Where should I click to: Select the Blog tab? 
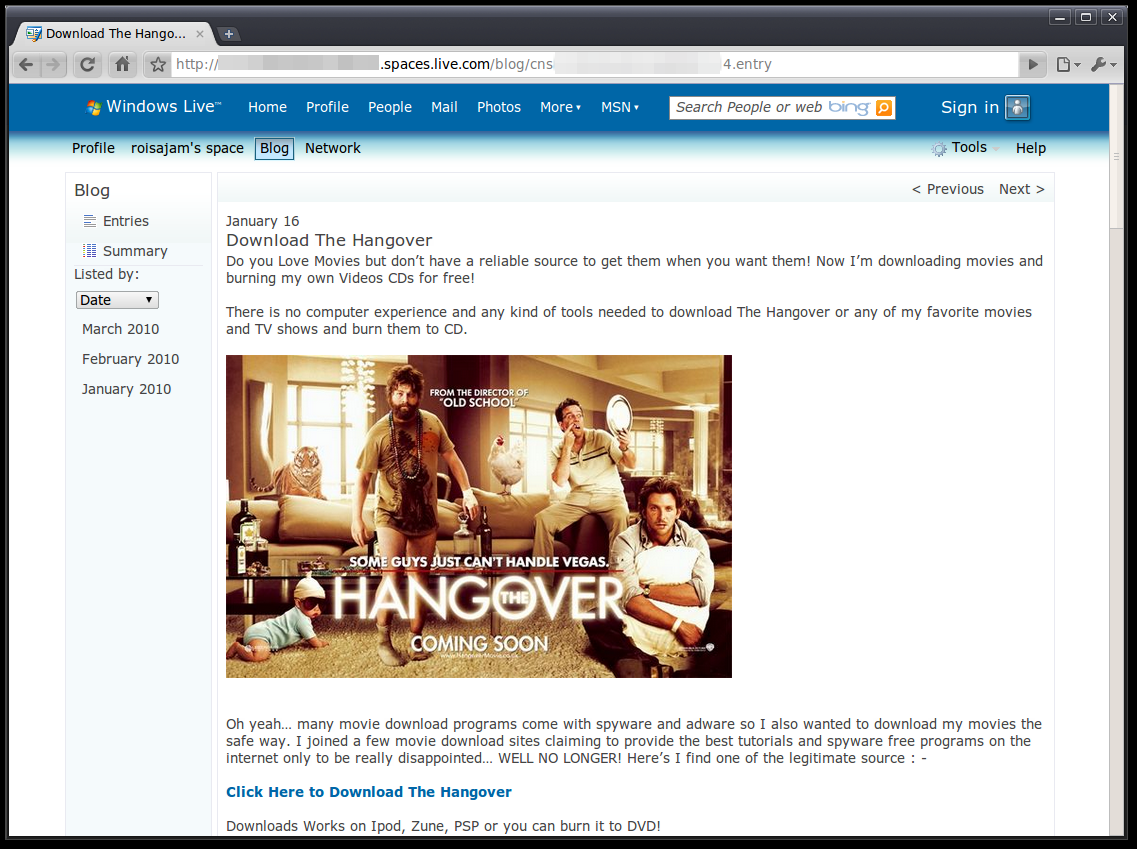coord(274,148)
